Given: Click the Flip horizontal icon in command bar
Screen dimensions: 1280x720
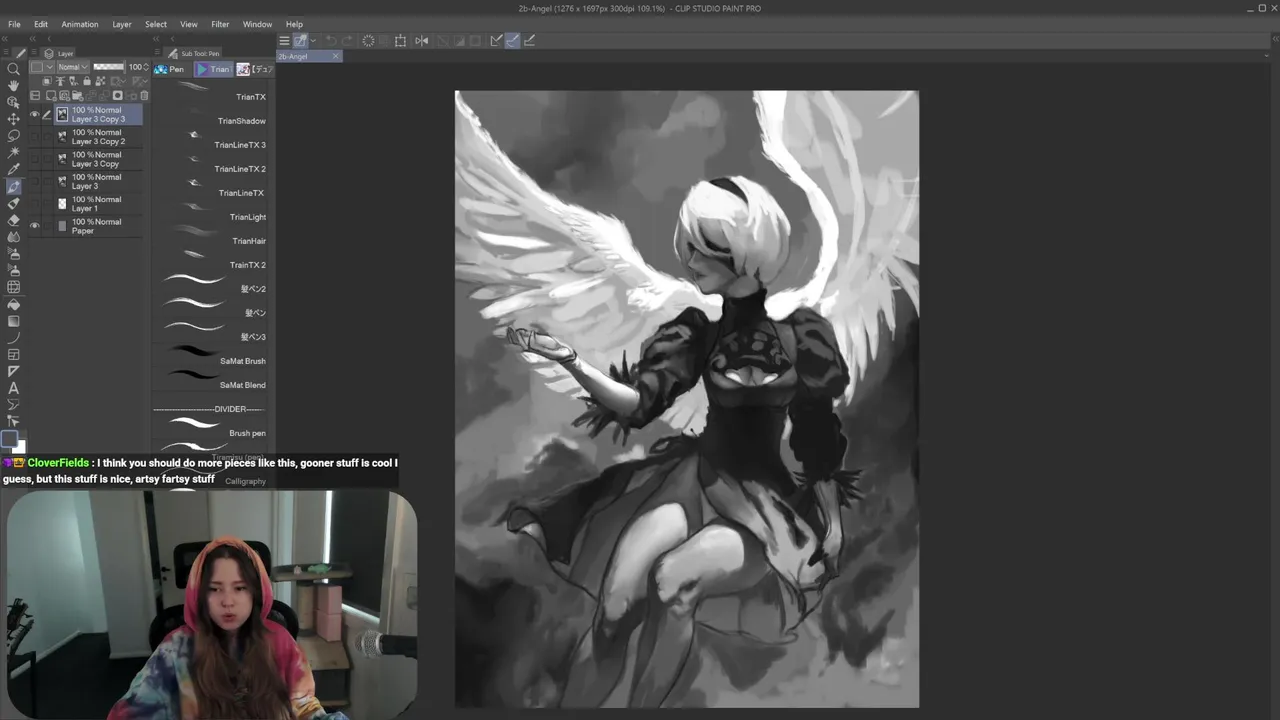Looking at the screenshot, I should pyautogui.click(x=422, y=41).
